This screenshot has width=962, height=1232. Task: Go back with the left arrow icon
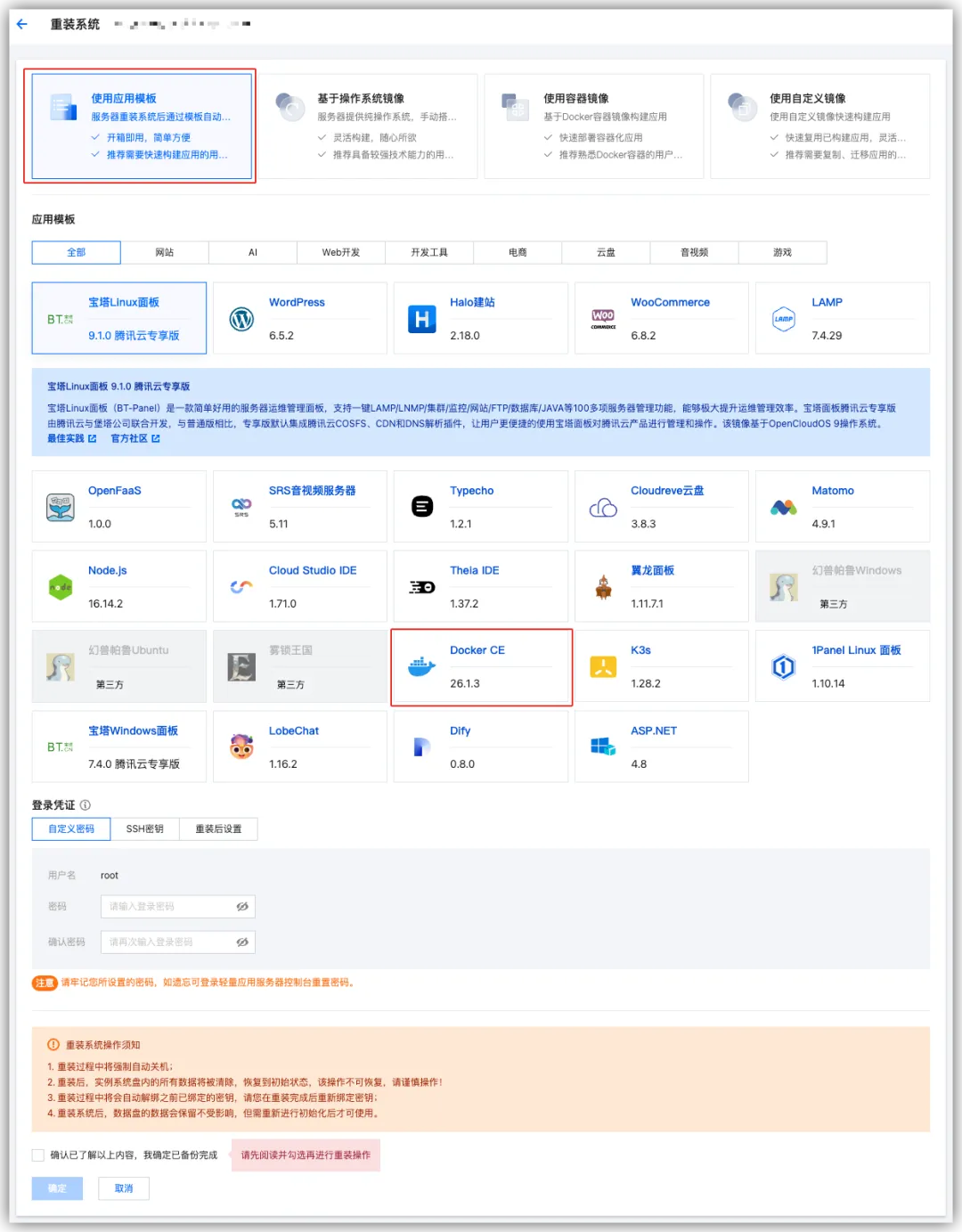coord(22,24)
